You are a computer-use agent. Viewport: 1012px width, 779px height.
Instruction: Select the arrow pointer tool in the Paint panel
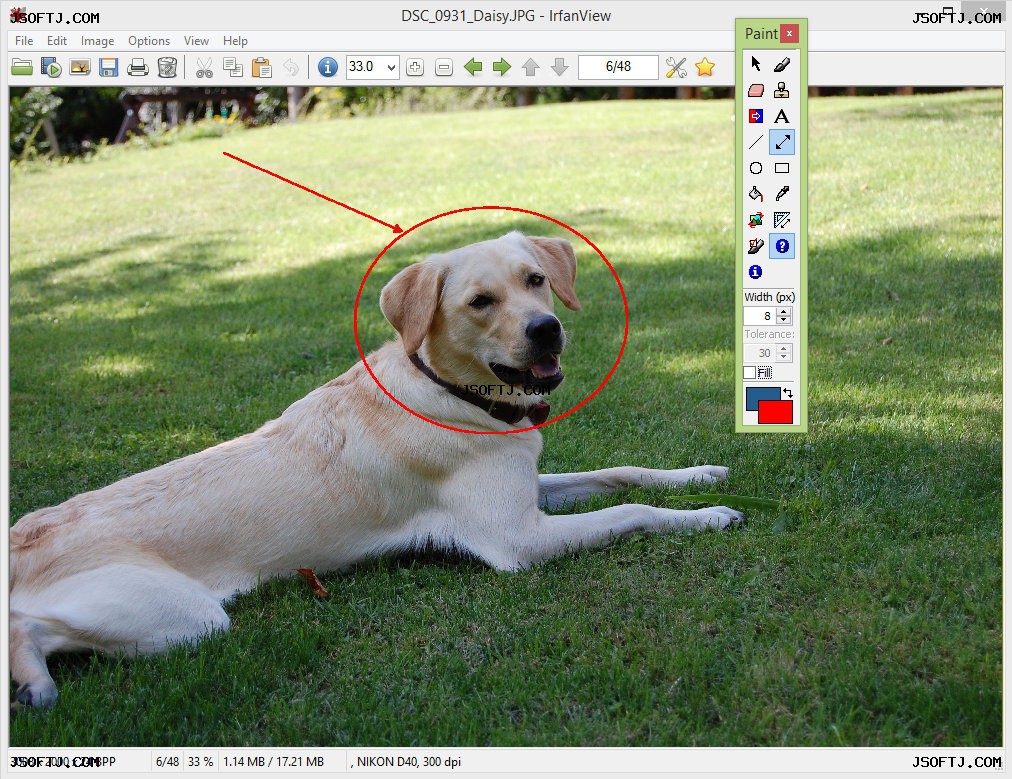click(x=756, y=64)
